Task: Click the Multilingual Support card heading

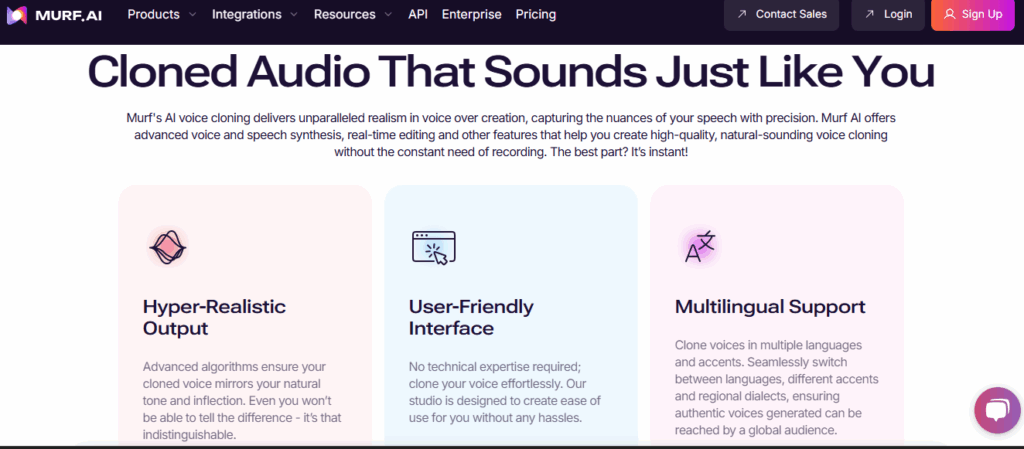Action: [770, 306]
